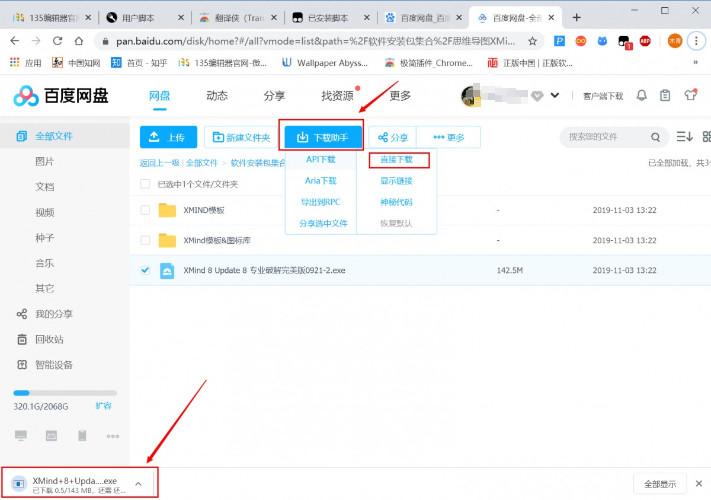Open the XMind模板&图标库 folder icon
711x500 pixels.
[167, 240]
